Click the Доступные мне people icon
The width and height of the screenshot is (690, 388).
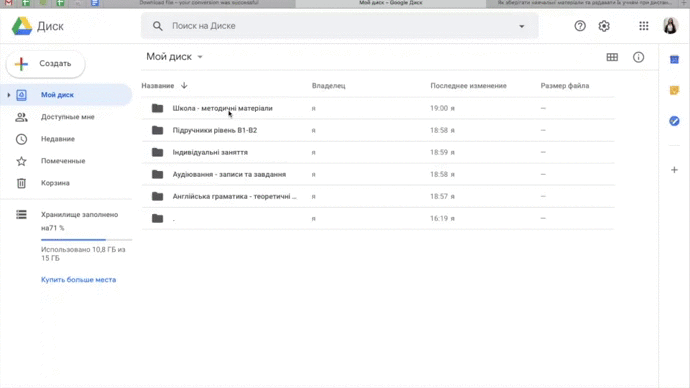coord(21,117)
